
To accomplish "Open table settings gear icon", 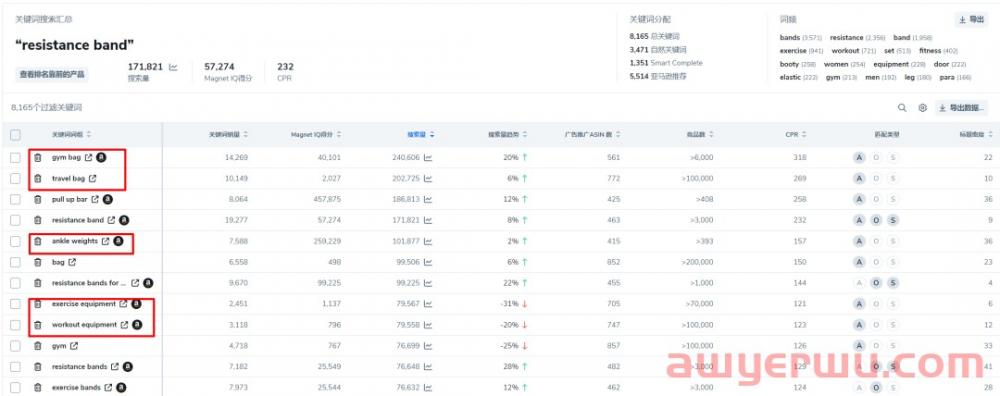I will tap(922, 108).
